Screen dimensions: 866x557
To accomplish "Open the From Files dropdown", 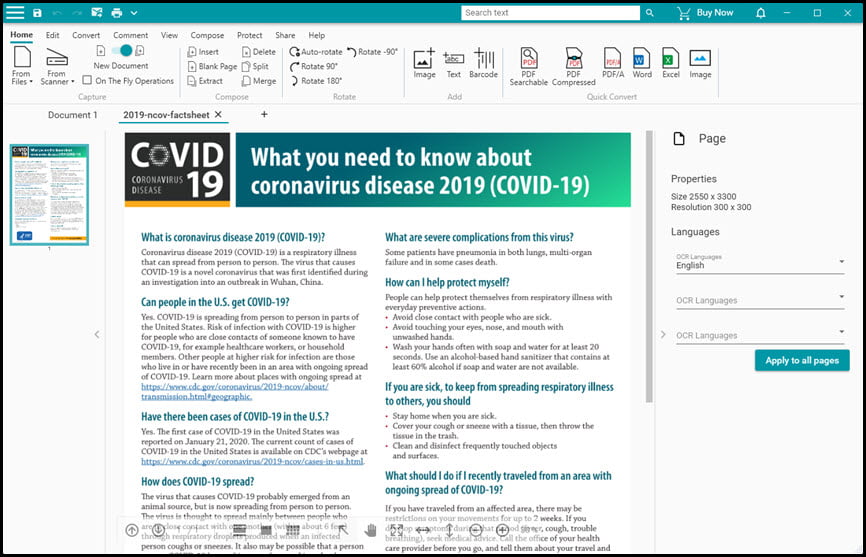I will pyautogui.click(x=22, y=66).
